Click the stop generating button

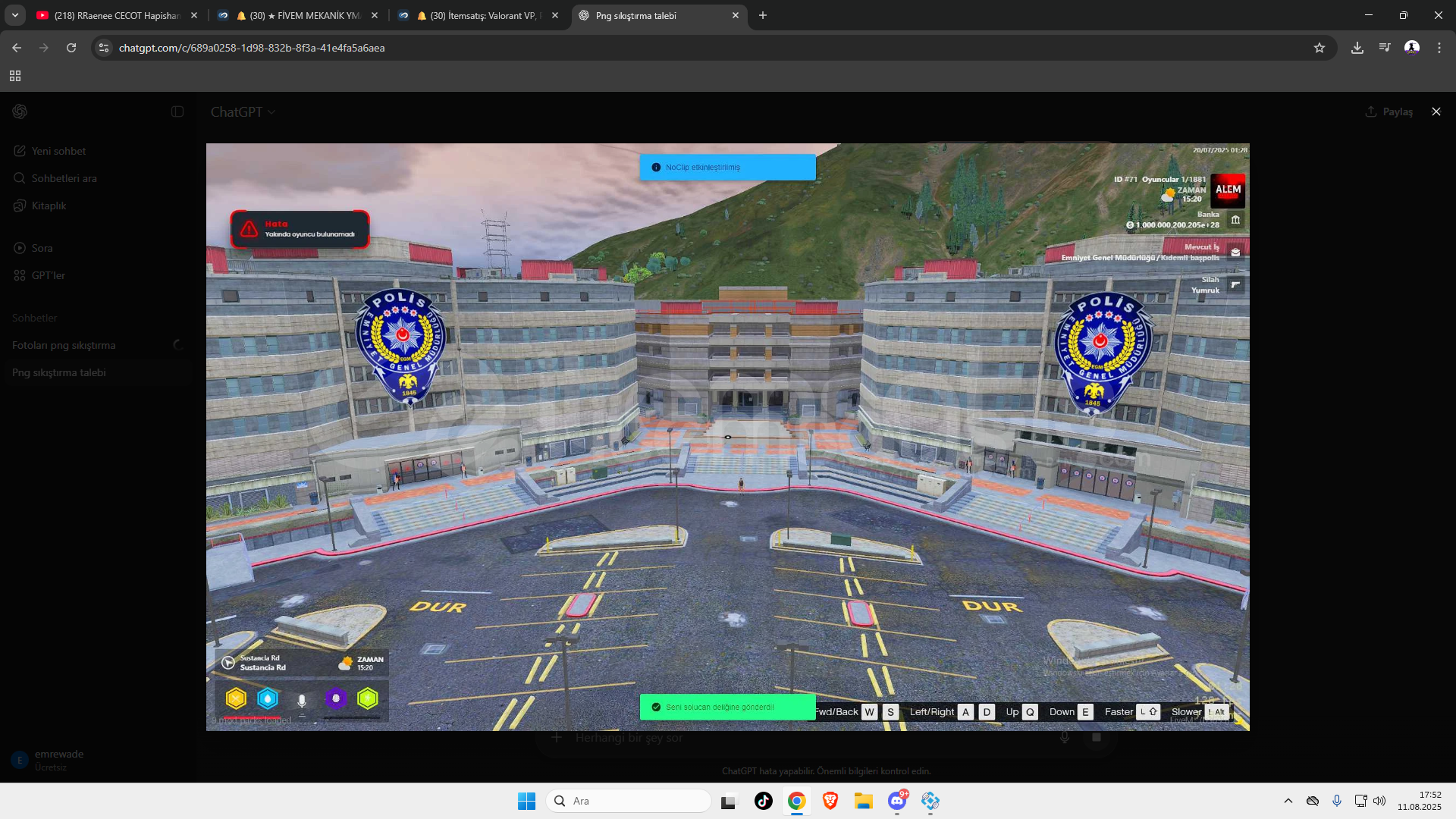(1097, 737)
